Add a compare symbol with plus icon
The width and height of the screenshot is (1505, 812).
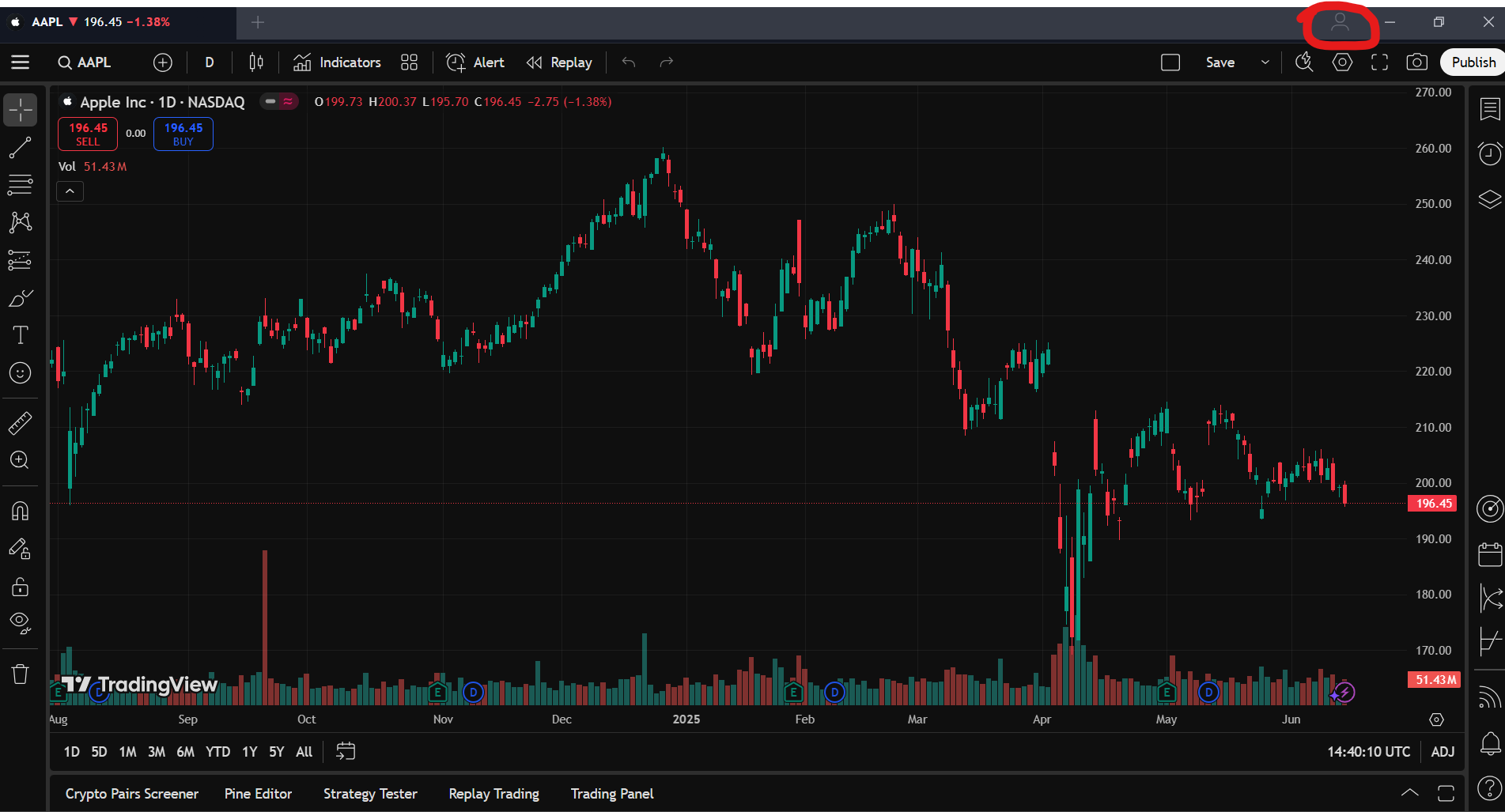pyautogui.click(x=163, y=62)
